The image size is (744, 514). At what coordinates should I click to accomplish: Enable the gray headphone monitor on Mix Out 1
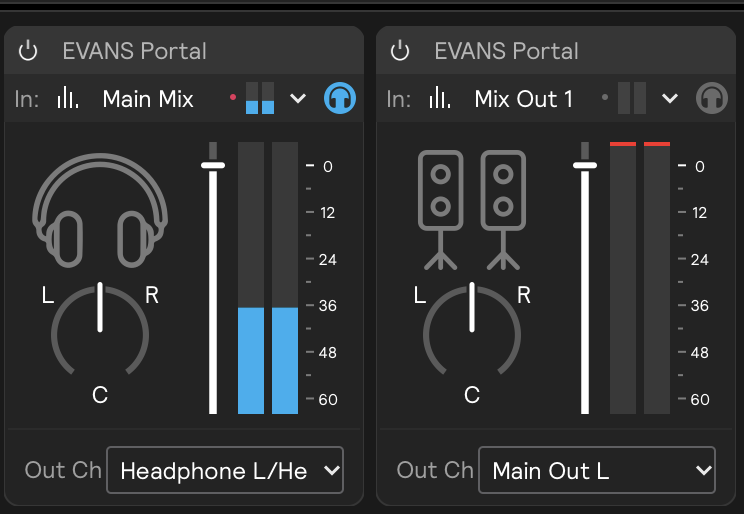tap(711, 98)
